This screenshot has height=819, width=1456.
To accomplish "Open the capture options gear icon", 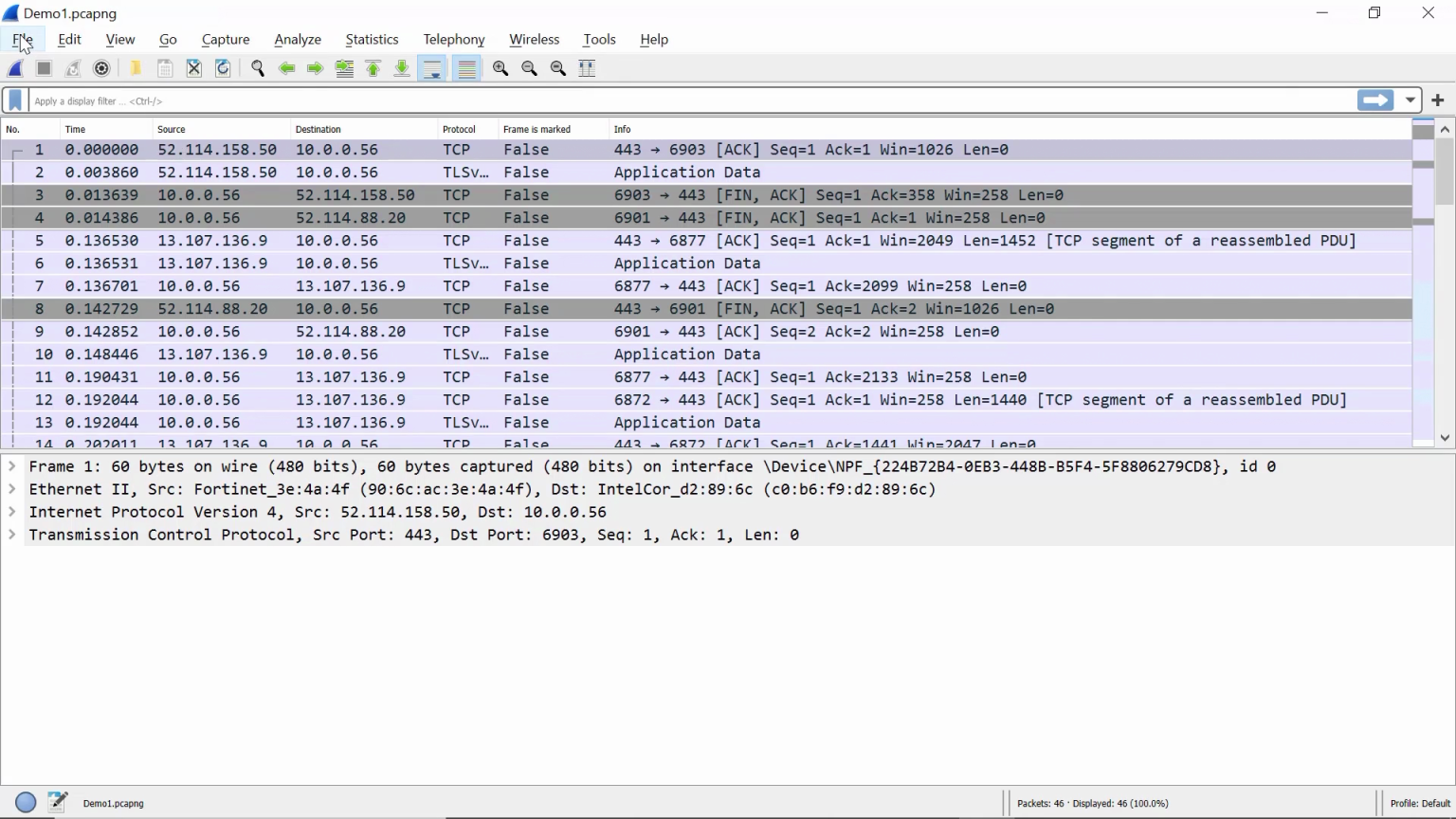I will tap(102, 68).
